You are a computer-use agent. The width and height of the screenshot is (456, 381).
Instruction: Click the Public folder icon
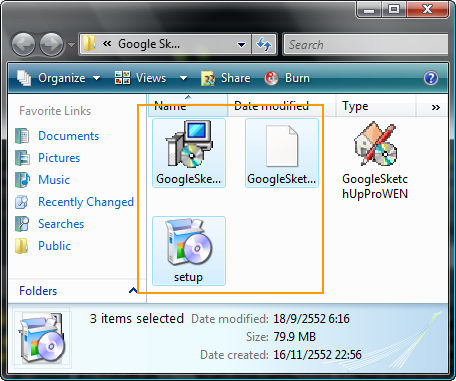pyautogui.click(x=22, y=246)
